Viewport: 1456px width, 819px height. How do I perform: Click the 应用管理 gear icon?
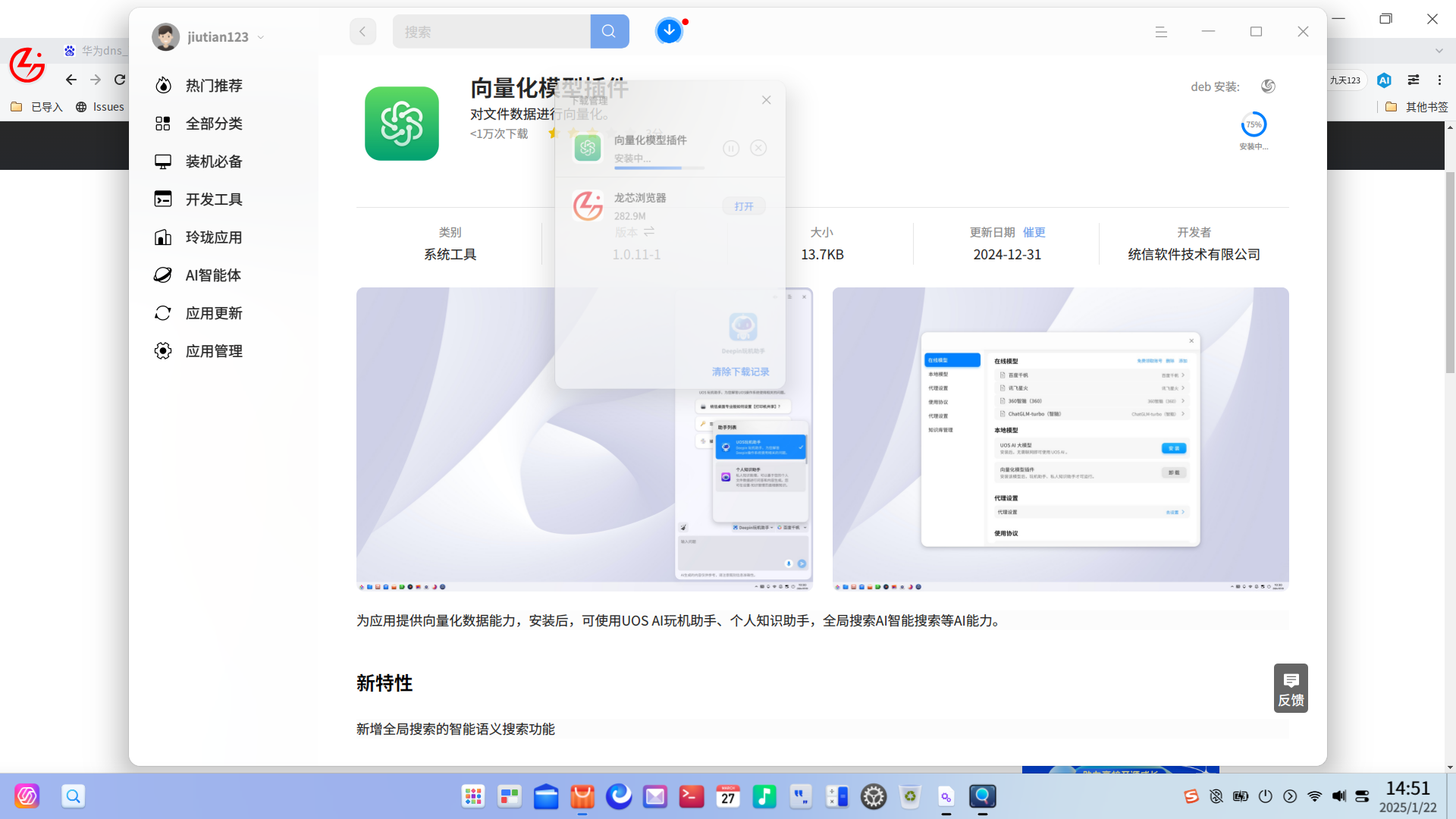[163, 351]
